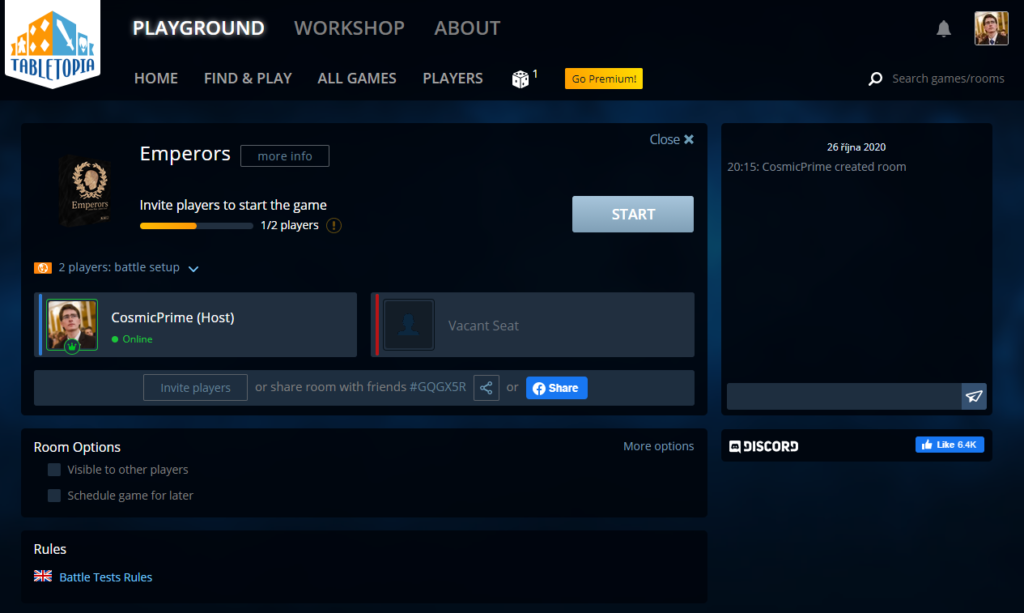Image resolution: width=1024 pixels, height=613 pixels.
Task: Enable Visible to other players checkbox
Action: 55,470
